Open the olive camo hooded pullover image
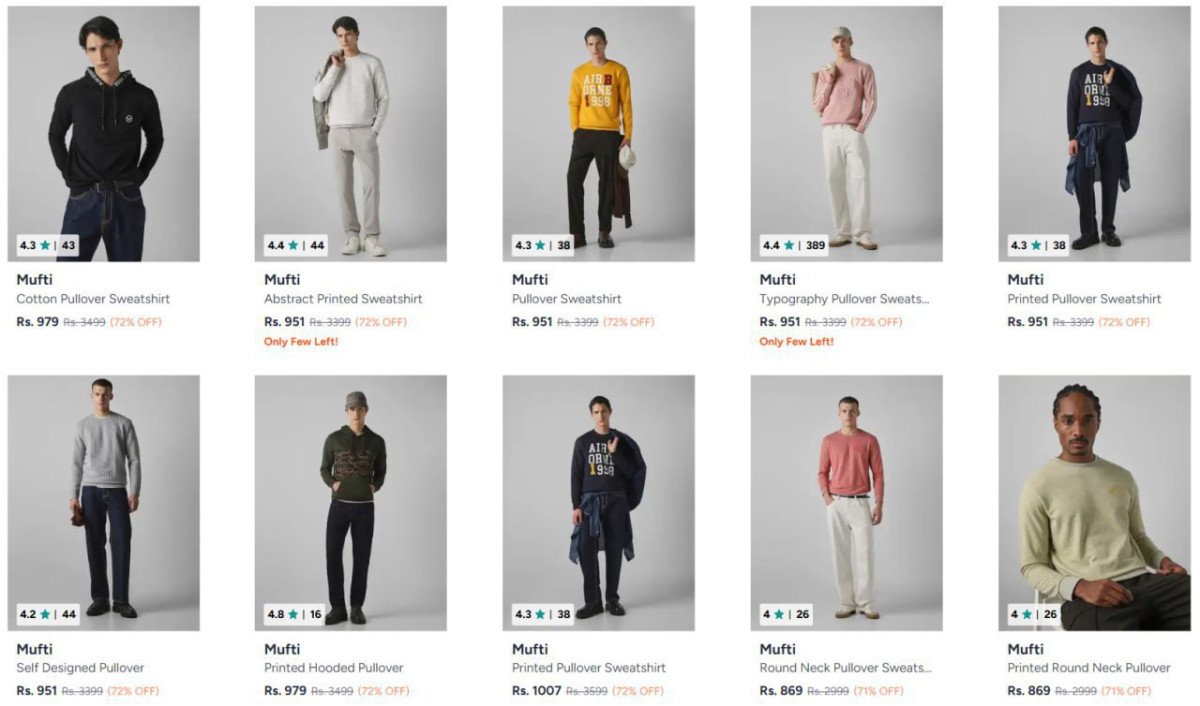Viewport: 1200px width, 706px height. coord(350,502)
